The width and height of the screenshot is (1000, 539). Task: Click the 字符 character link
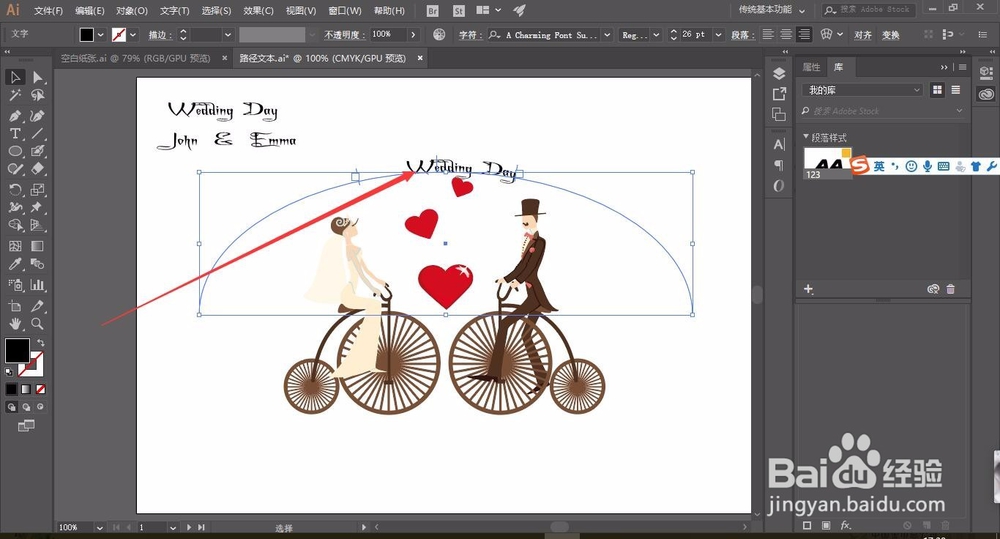469,35
